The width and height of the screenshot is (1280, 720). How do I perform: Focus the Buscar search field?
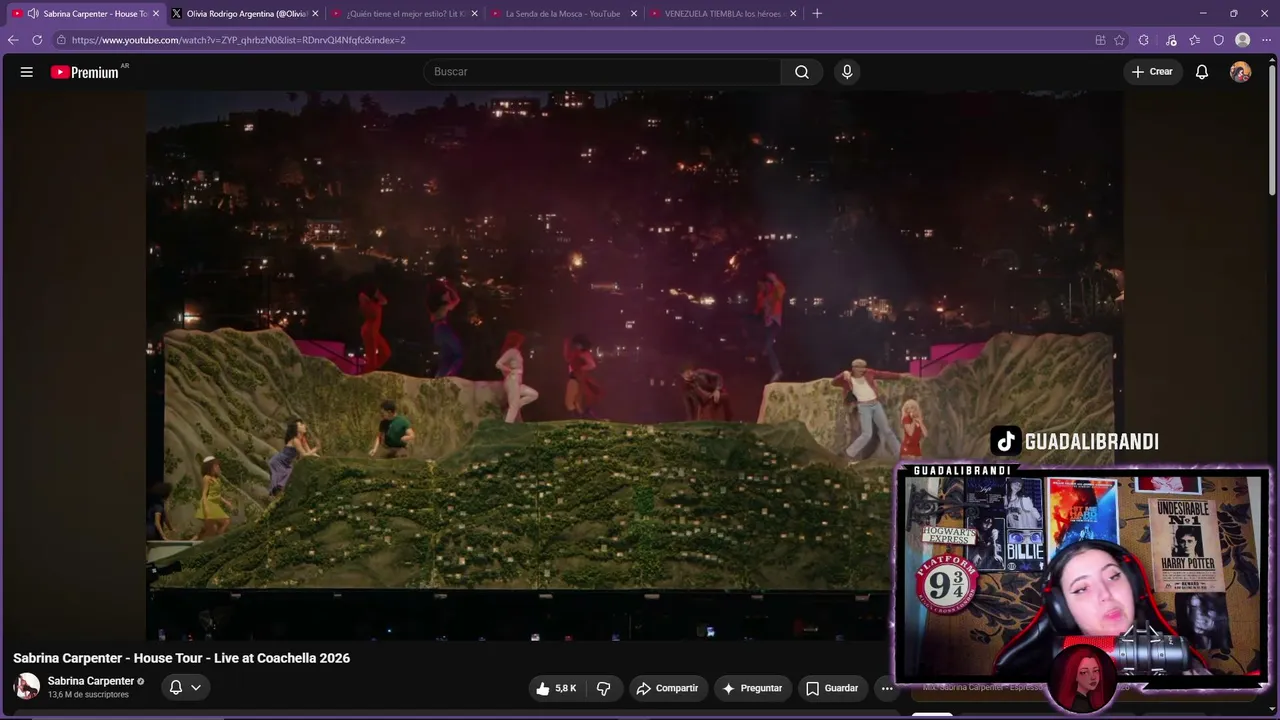[x=602, y=72]
